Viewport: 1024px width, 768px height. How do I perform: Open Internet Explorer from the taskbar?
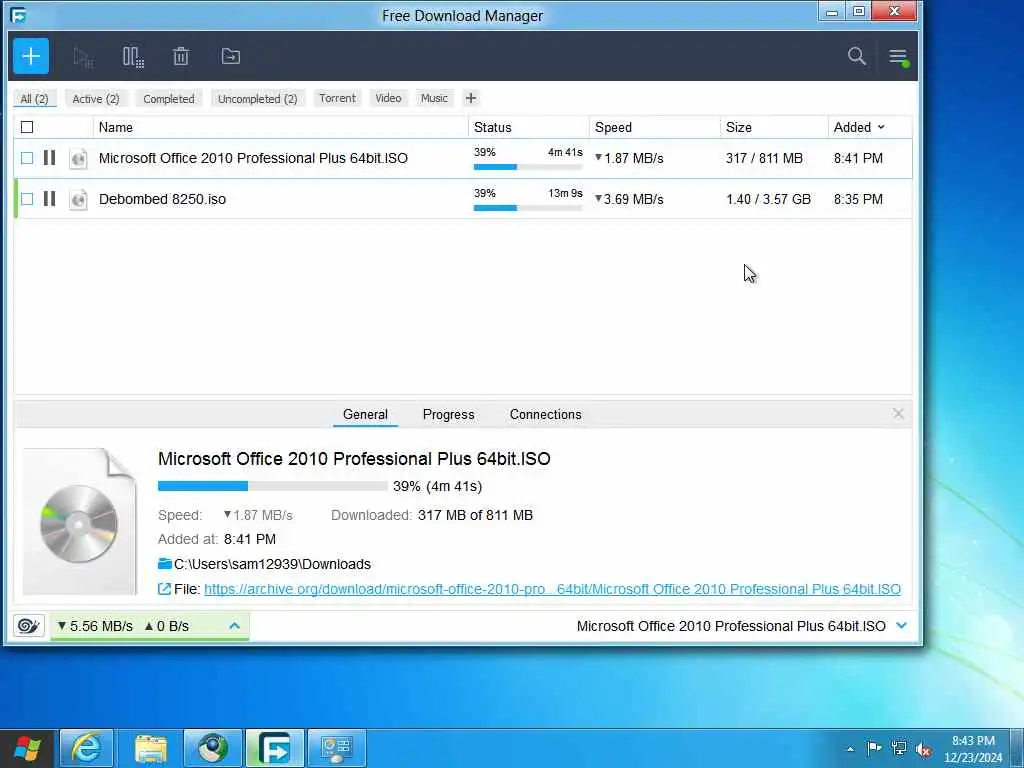[x=86, y=748]
